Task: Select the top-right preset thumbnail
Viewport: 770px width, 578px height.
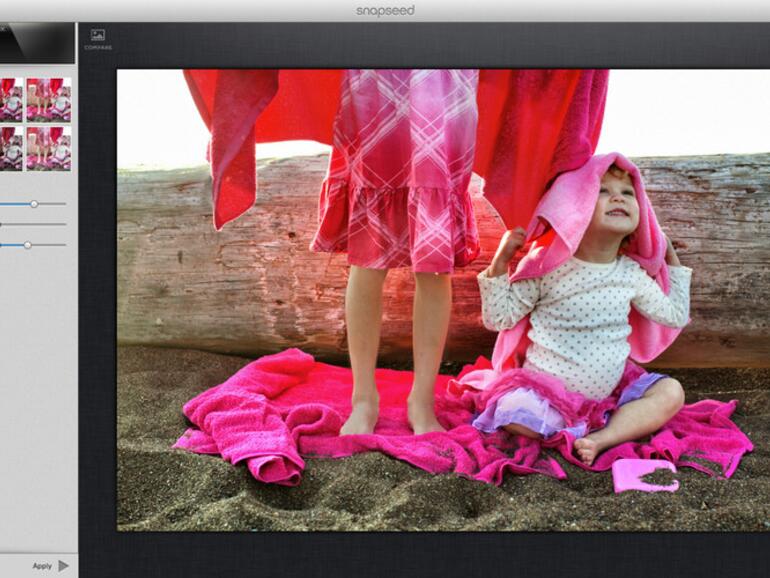Action: [x=48, y=99]
